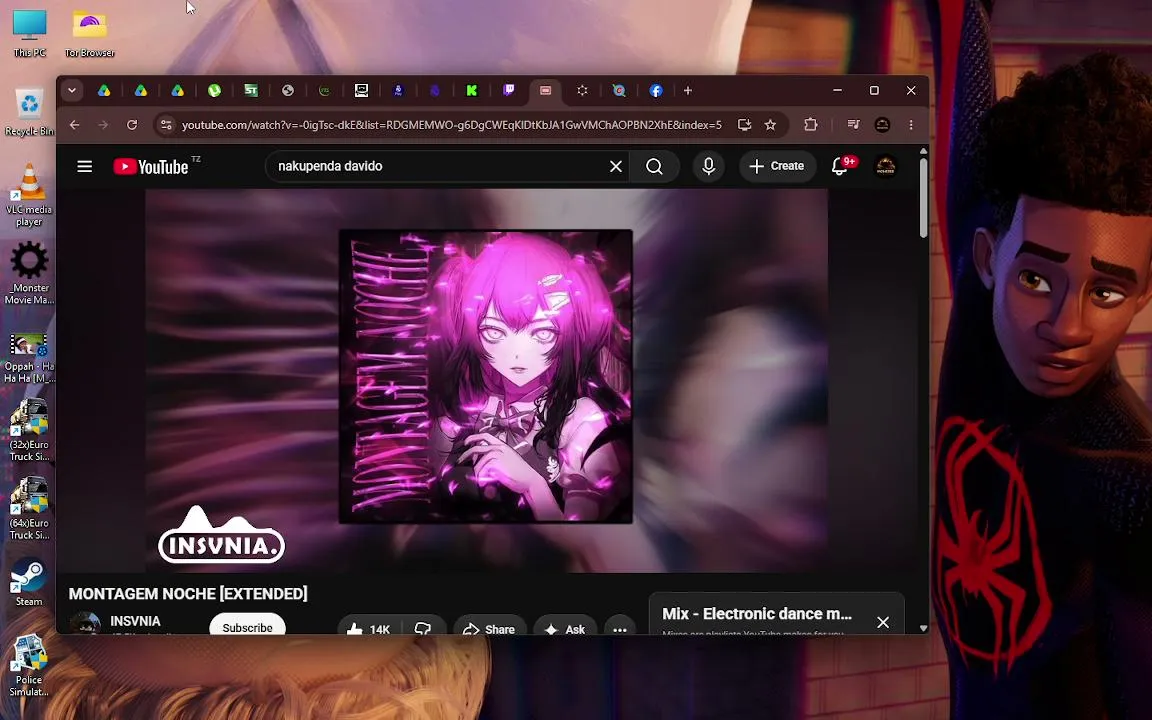The height and width of the screenshot is (720, 1152).
Task: Go forward with the browser forward arrow
Action: (103, 125)
